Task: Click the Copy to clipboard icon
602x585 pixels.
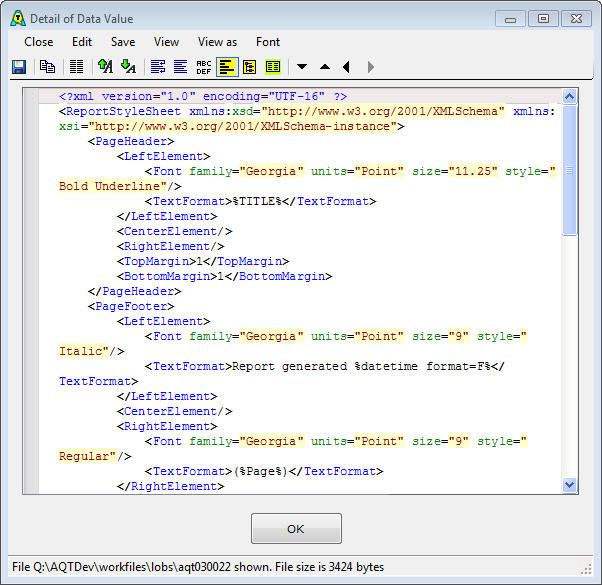Action: point(47,67)
